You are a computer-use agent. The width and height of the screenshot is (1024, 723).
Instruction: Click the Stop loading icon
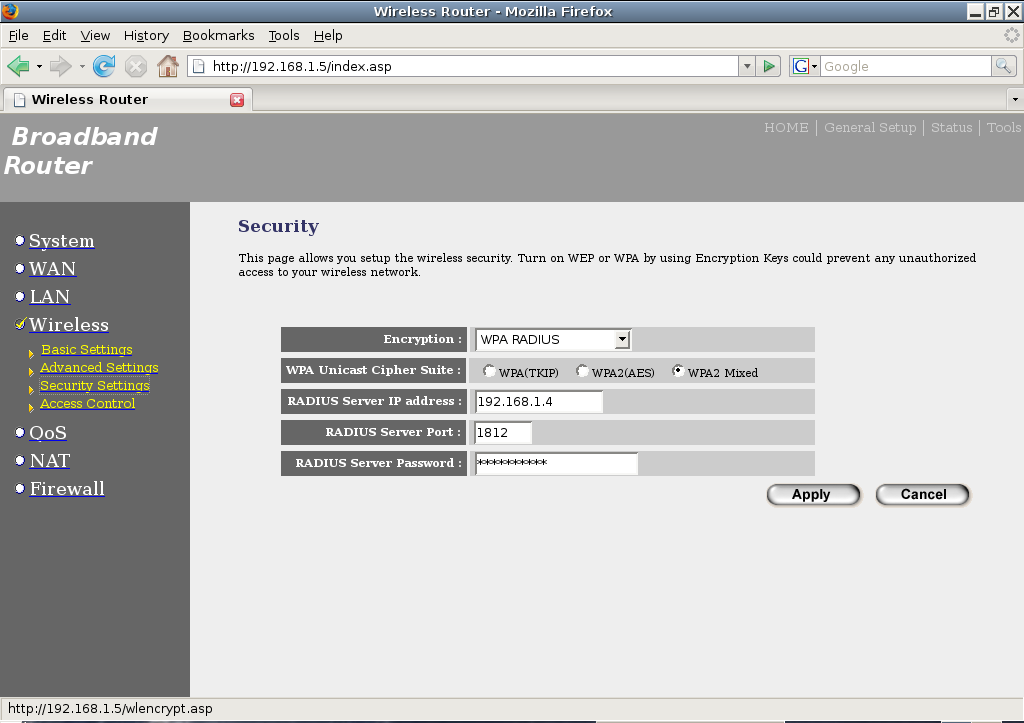[136, 66]
